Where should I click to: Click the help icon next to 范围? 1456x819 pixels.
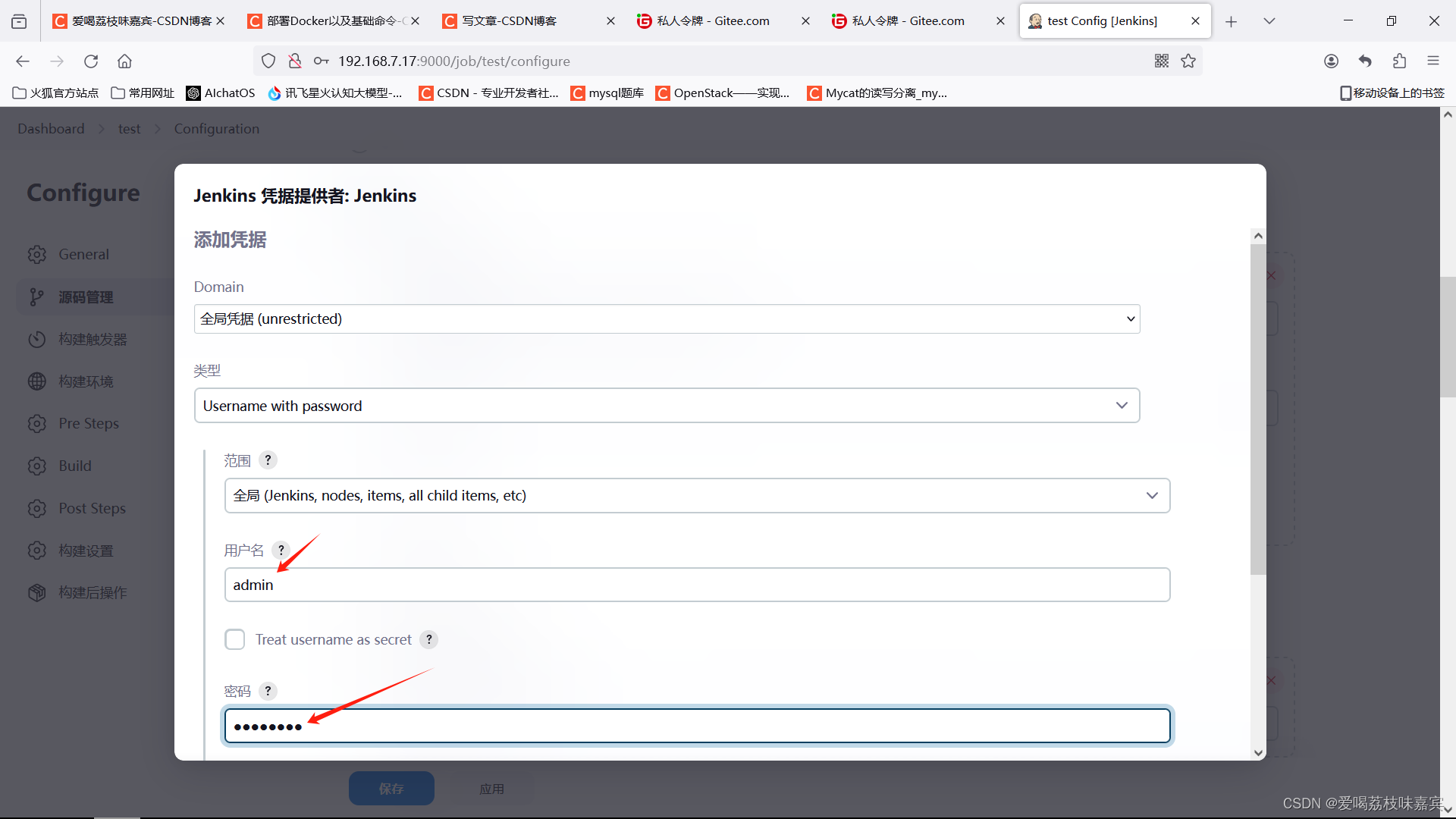[268, 460]
